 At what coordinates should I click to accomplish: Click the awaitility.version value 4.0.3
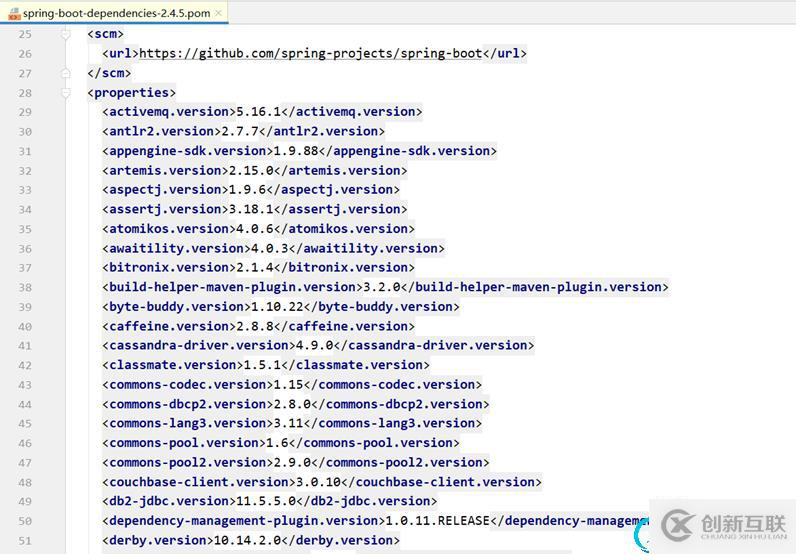[270, 248]
